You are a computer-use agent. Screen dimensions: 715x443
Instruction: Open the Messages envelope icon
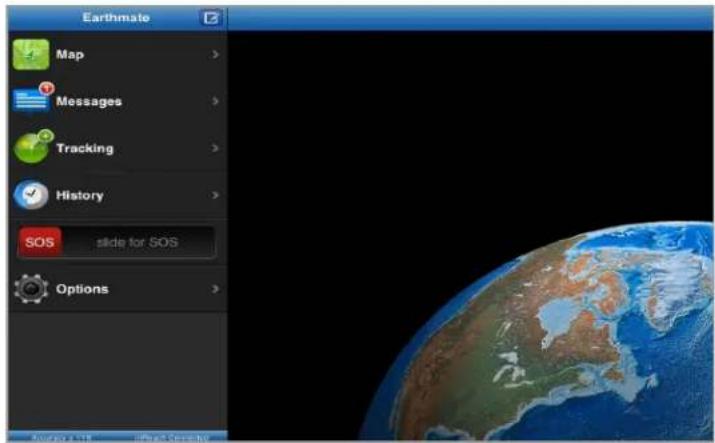(x=31, y=99)
